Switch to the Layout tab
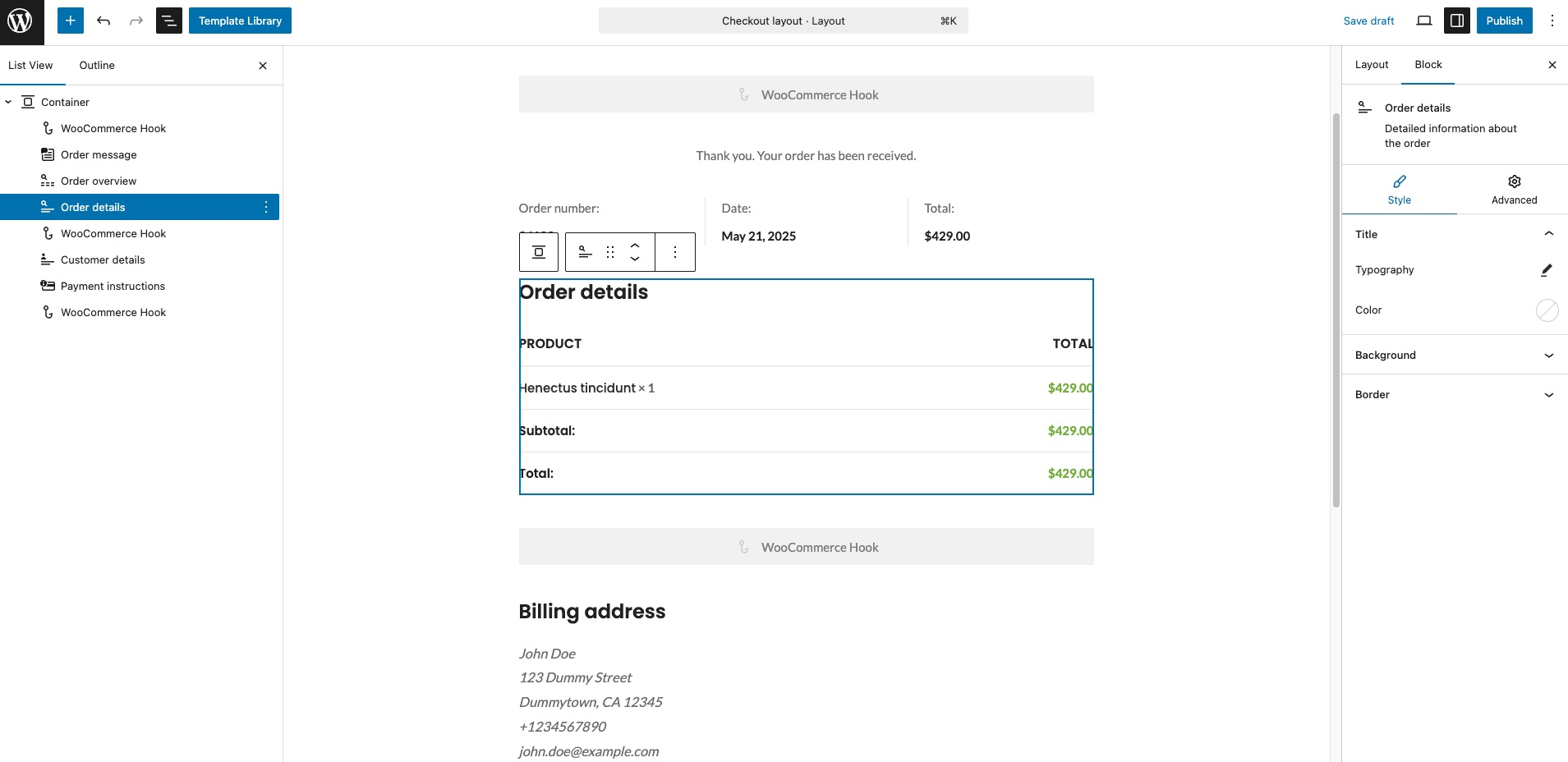This screenshot has width=1568, height=762. tap(1372, 65)
